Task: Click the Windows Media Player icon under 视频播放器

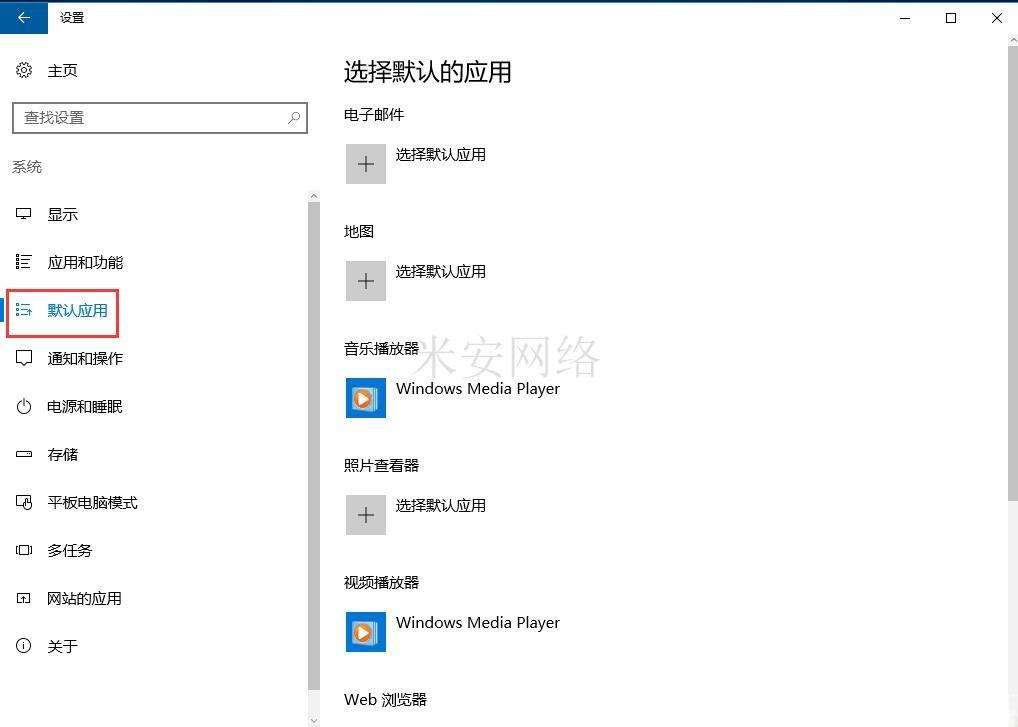Action: point(366,632)
